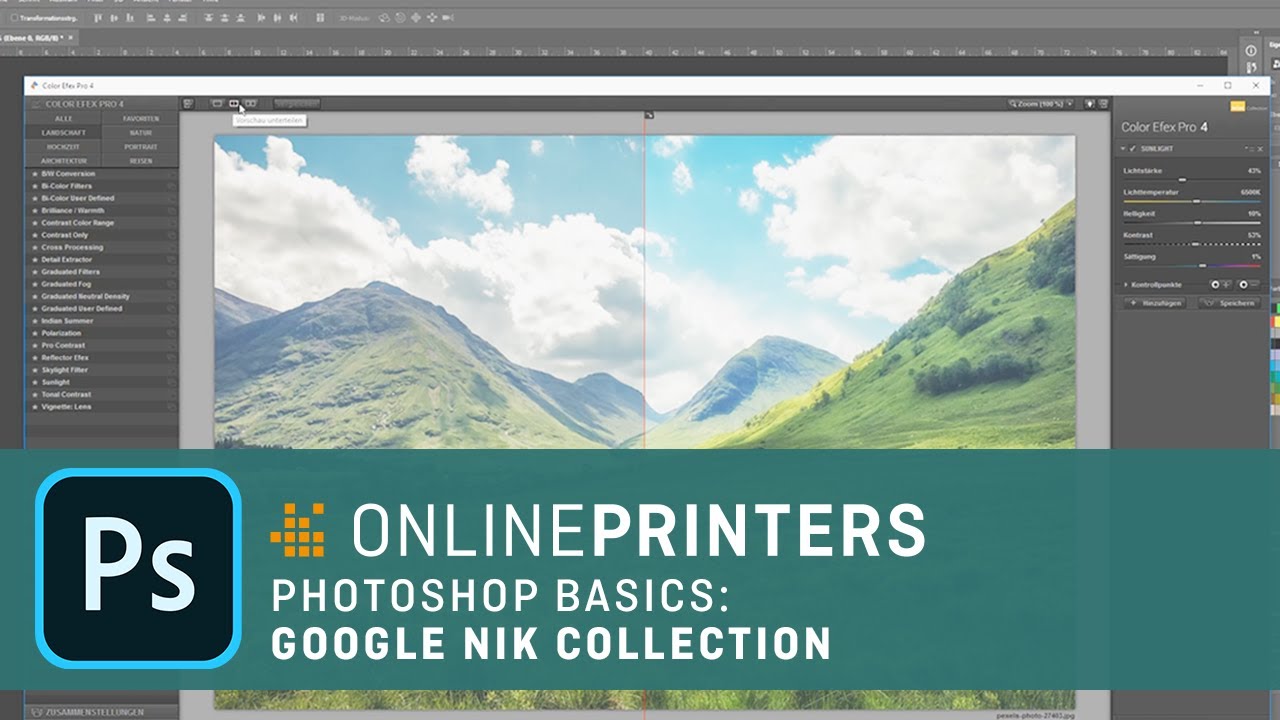
Task: Click the 3D video camera zoom icon
Action: [446, 17]
